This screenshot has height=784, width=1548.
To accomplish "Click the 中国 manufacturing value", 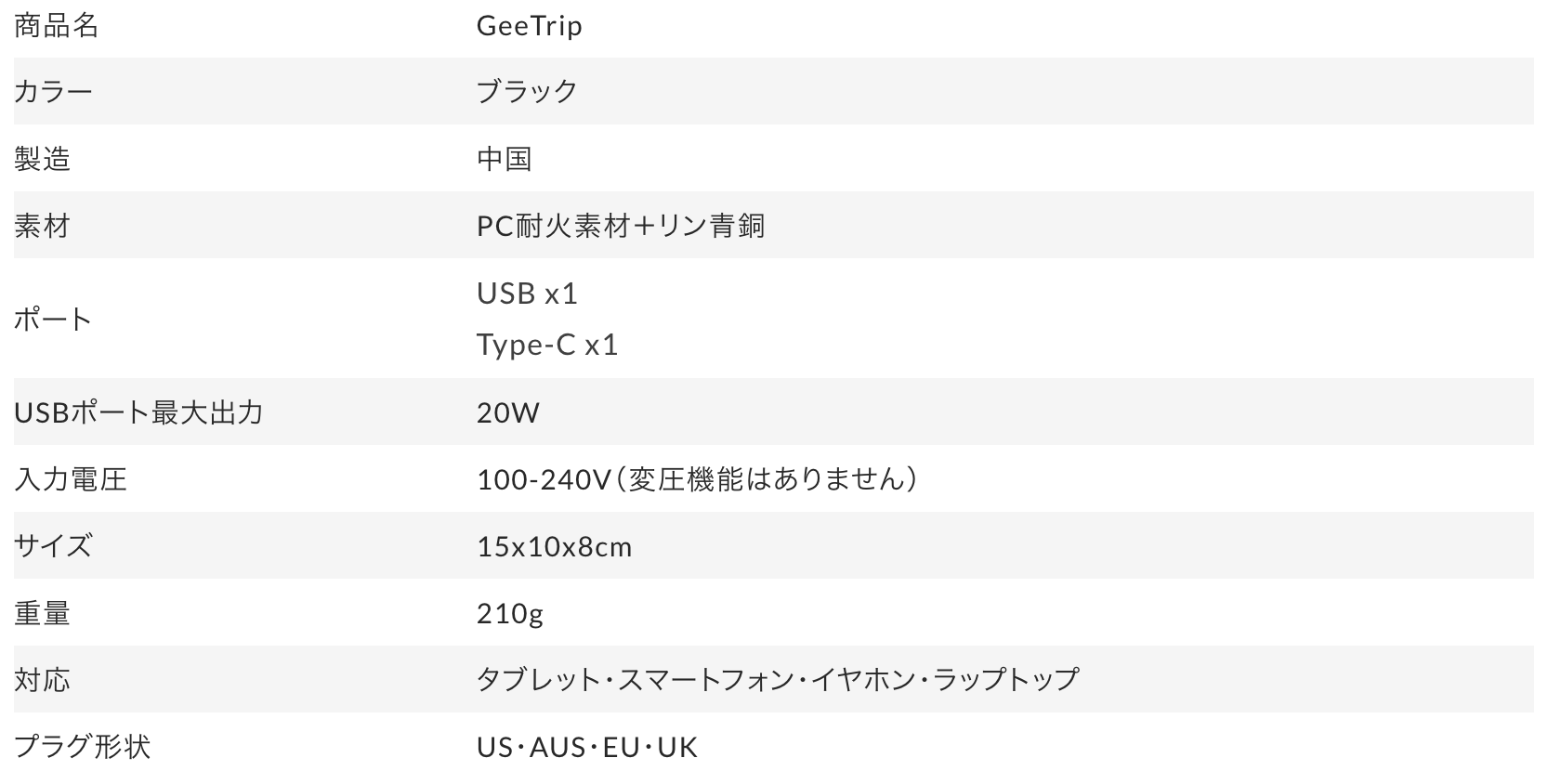I will tap(504, 159).
